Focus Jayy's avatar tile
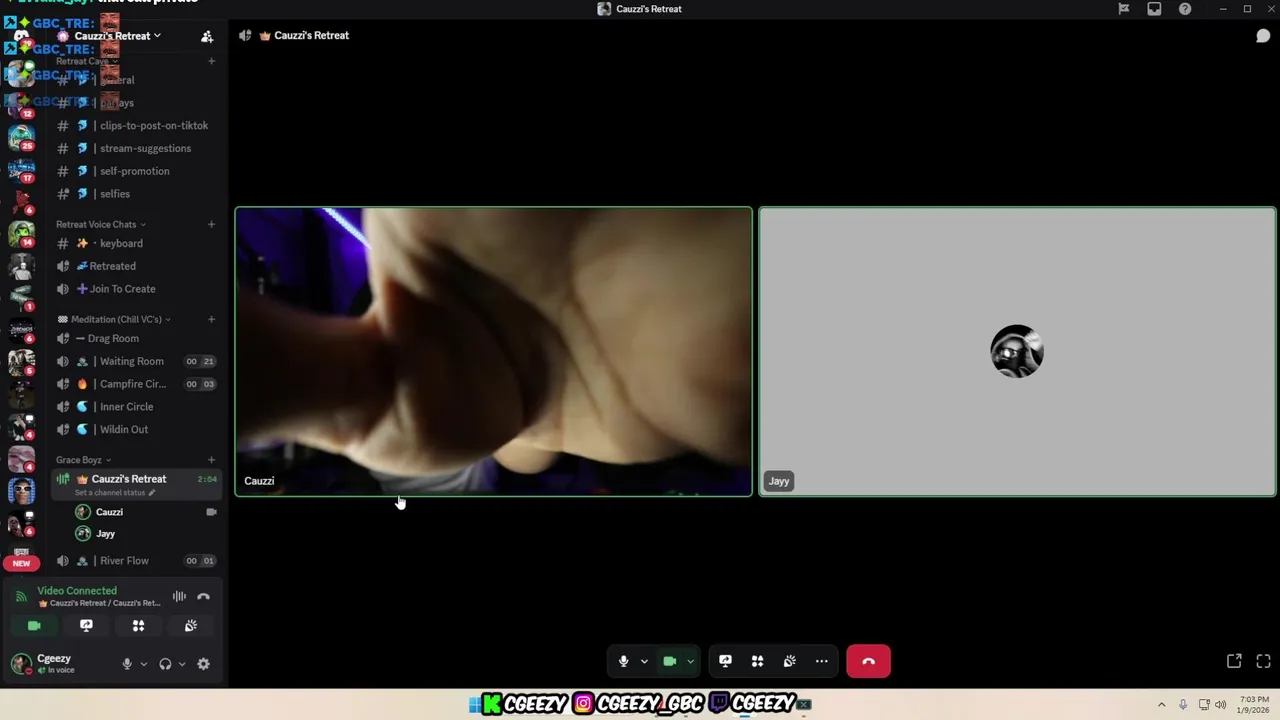Screen dimensions: 1280x720 tap(1017, 351)
